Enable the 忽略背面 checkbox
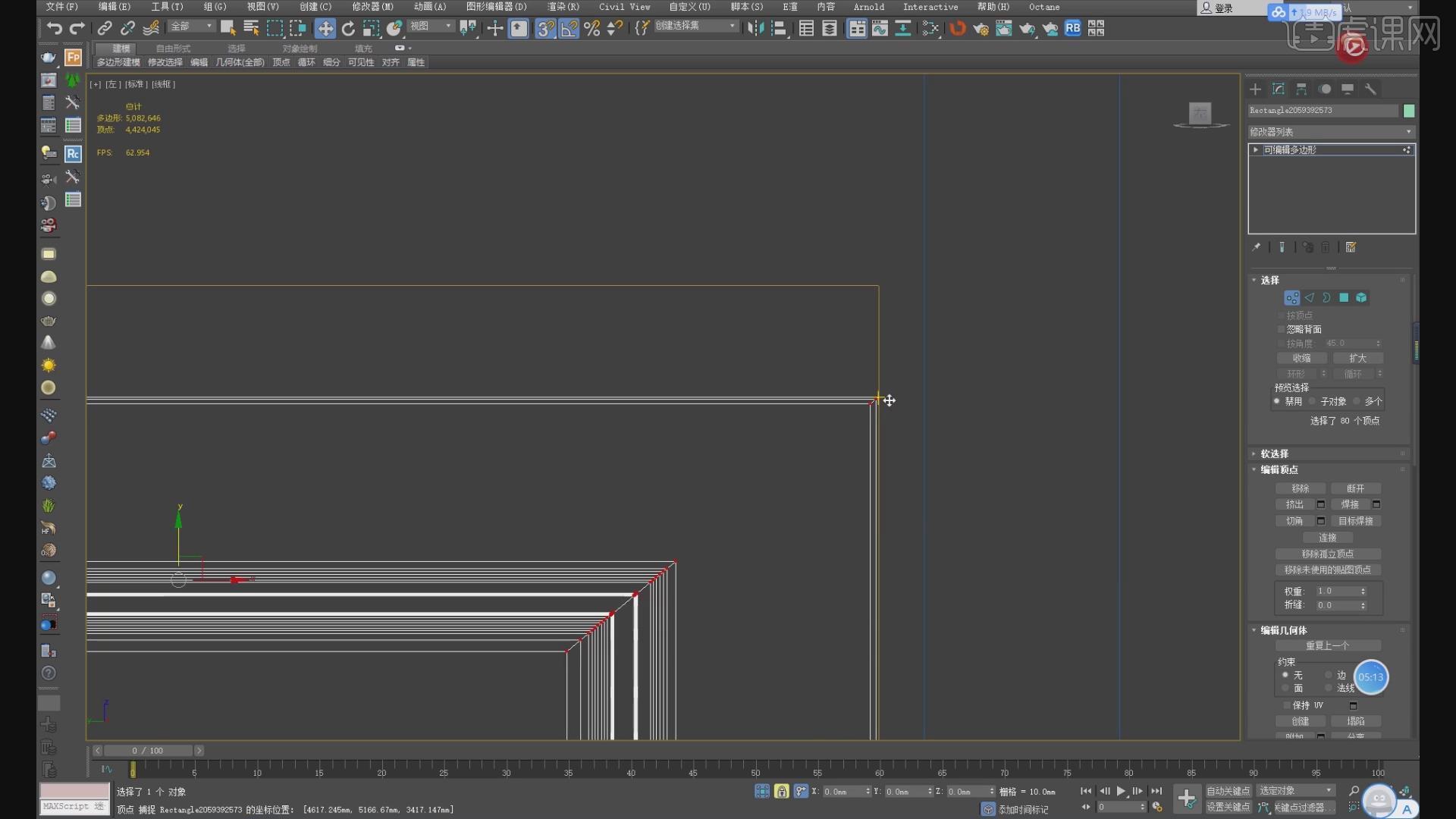This screenshot has width=1456, height=819. 1282,329
